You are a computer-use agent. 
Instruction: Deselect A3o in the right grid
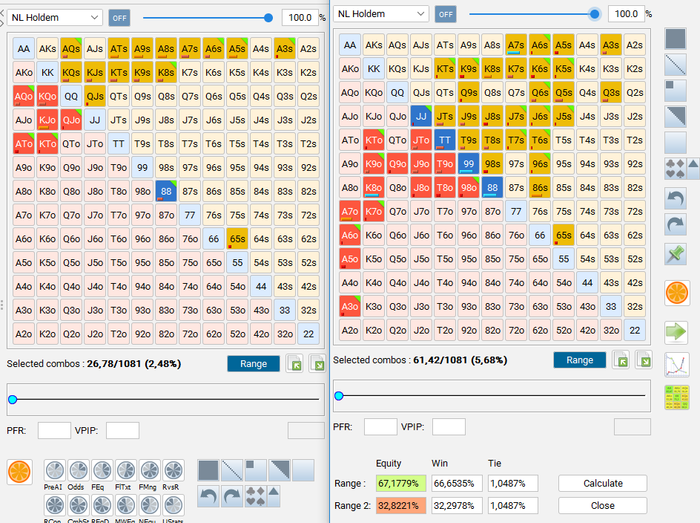coord(350,307)
